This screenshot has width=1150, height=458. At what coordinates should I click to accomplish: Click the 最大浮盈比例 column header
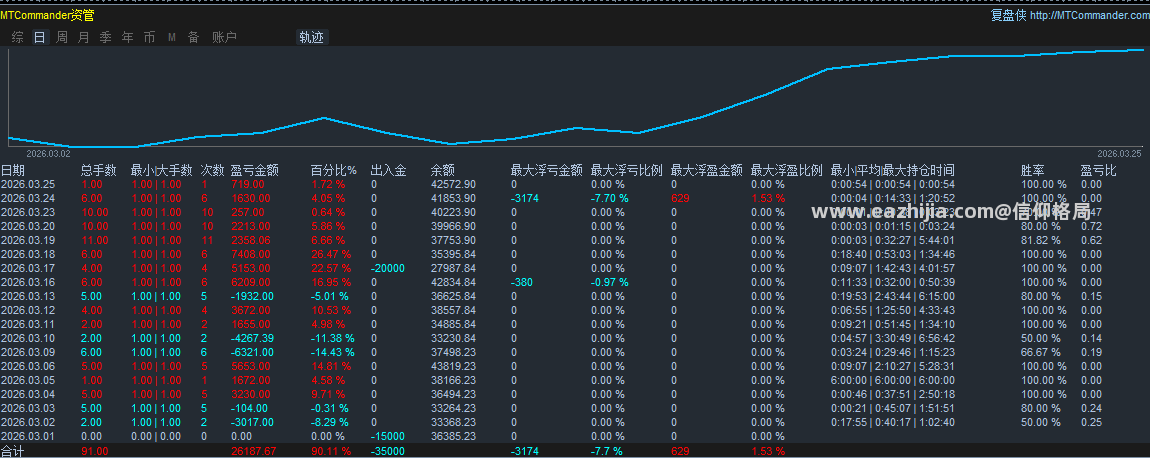786,170
